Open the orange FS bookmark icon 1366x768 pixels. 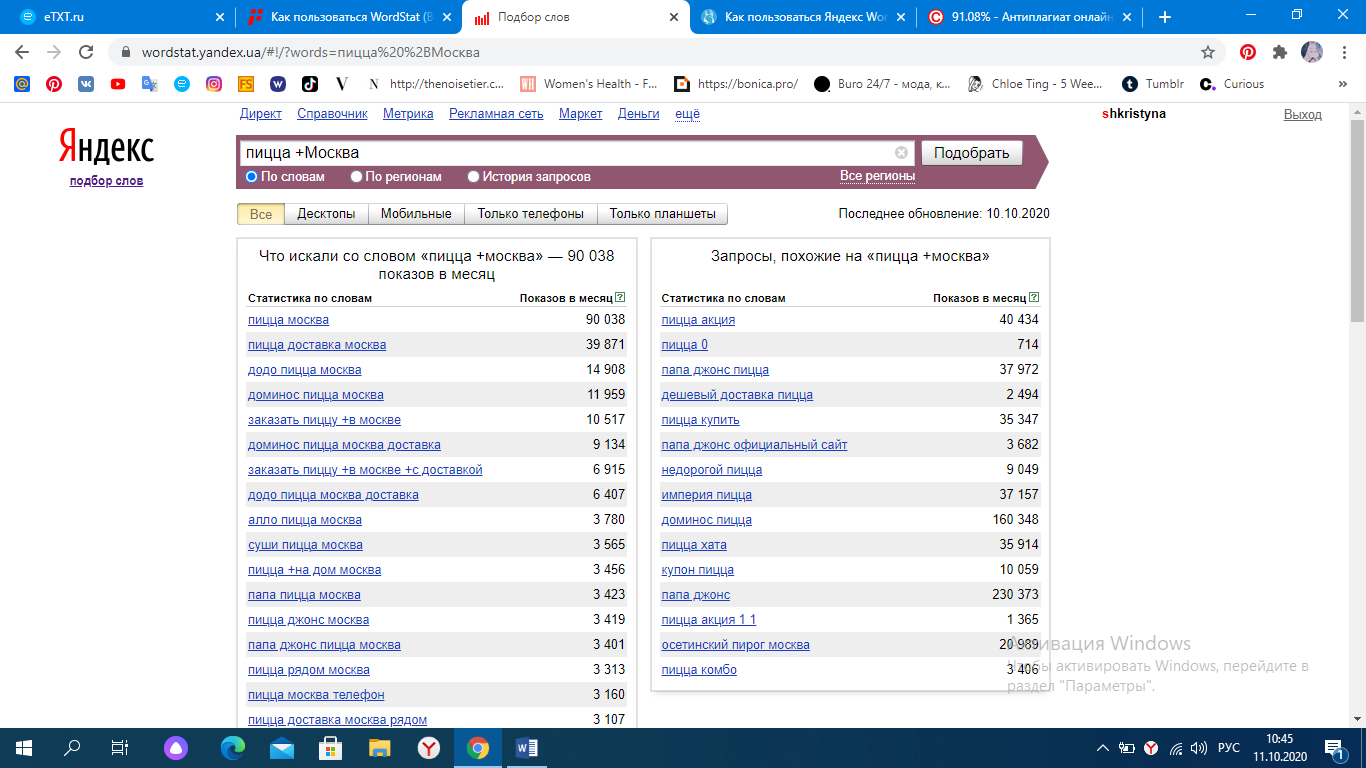point(246,84)
